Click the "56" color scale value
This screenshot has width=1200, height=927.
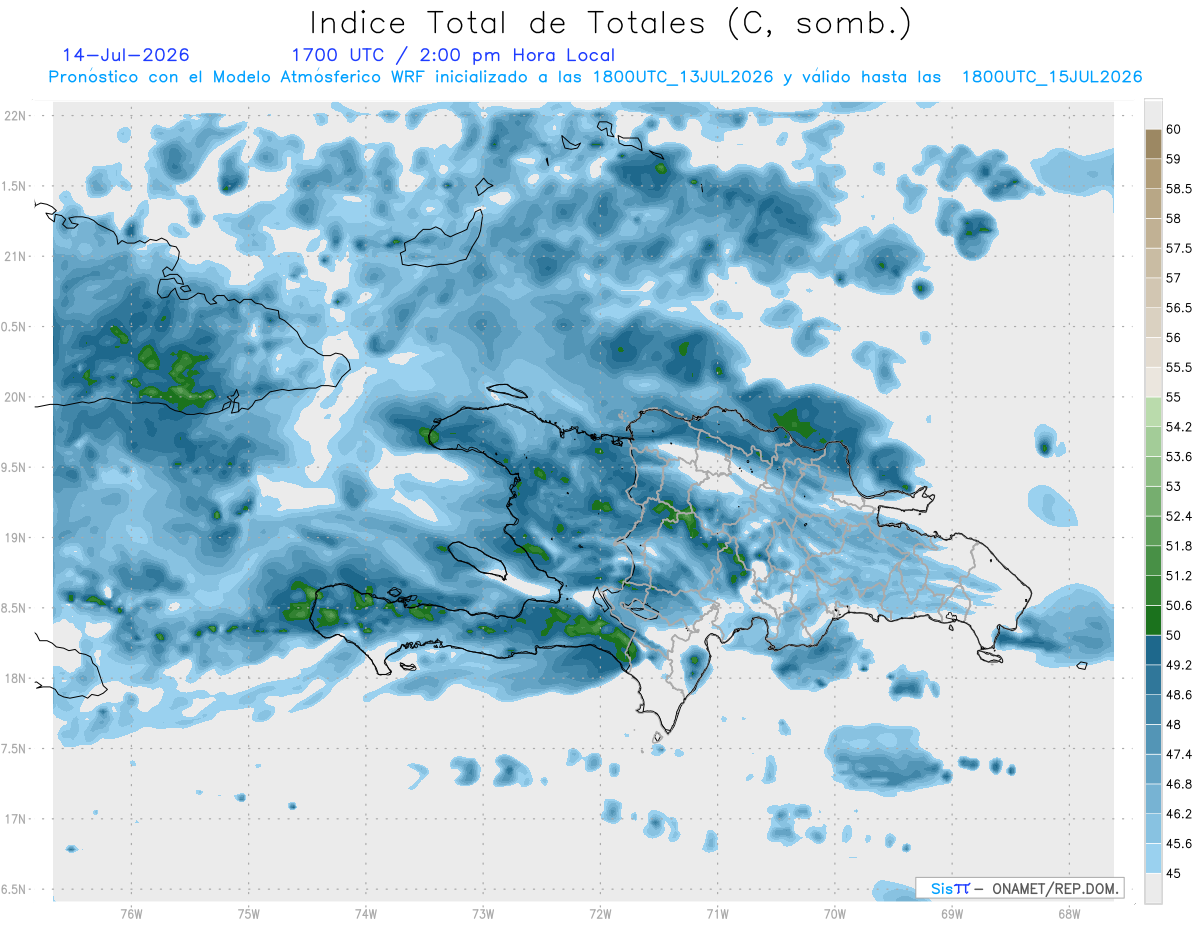click(1174, 337)
